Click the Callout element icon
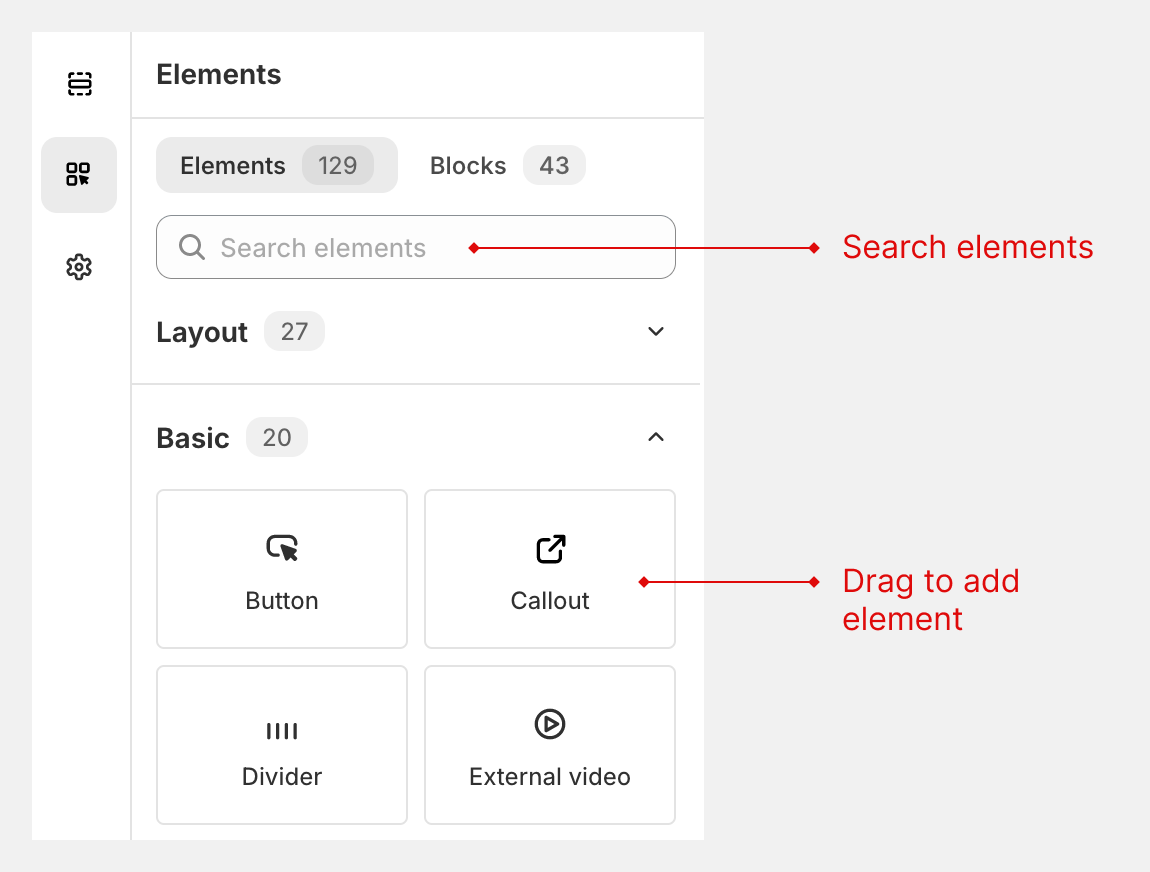This screenshot has width=1150, height=872. click(549, 548)
